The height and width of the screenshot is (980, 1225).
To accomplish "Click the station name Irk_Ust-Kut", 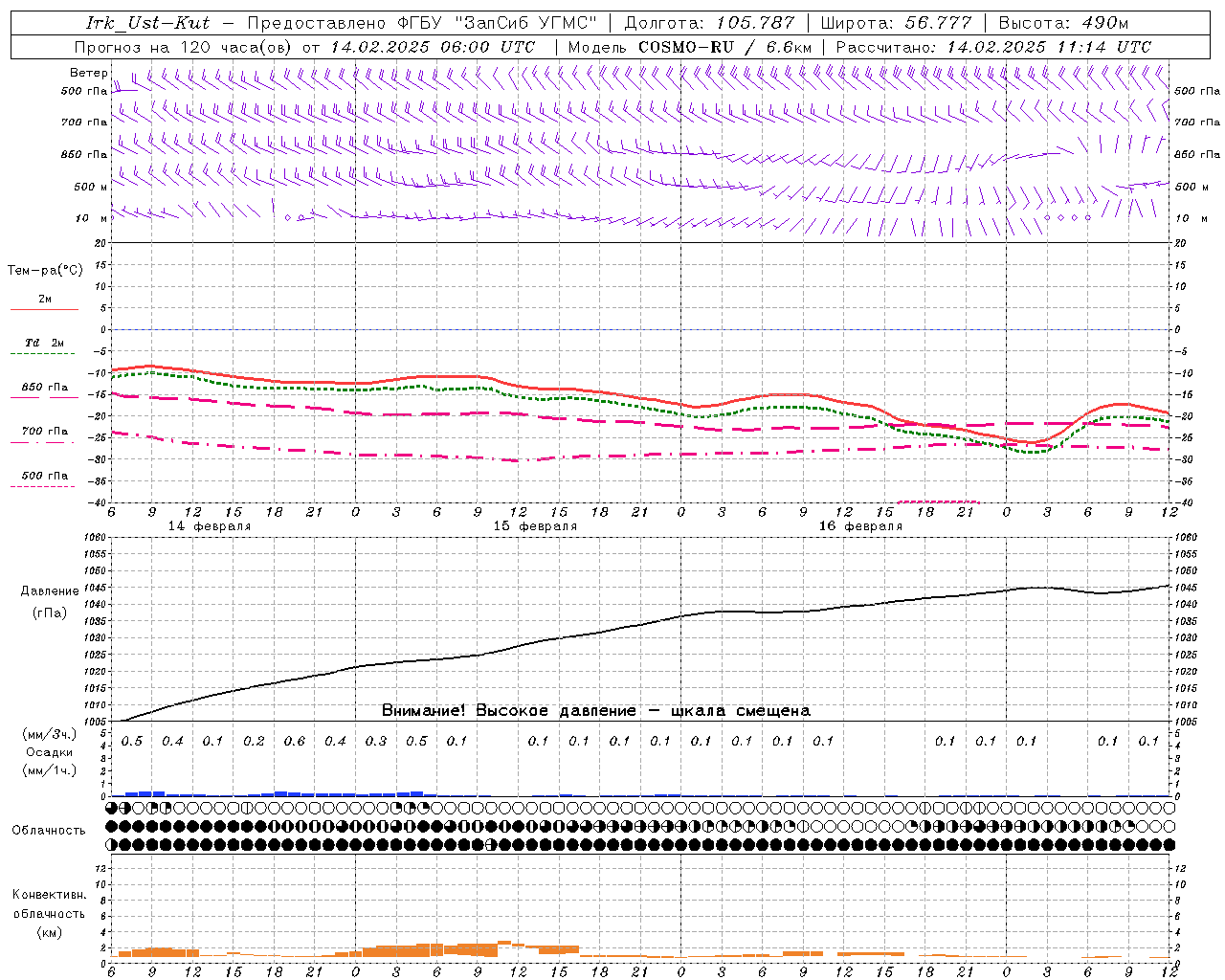I will [x=148, y=23].
